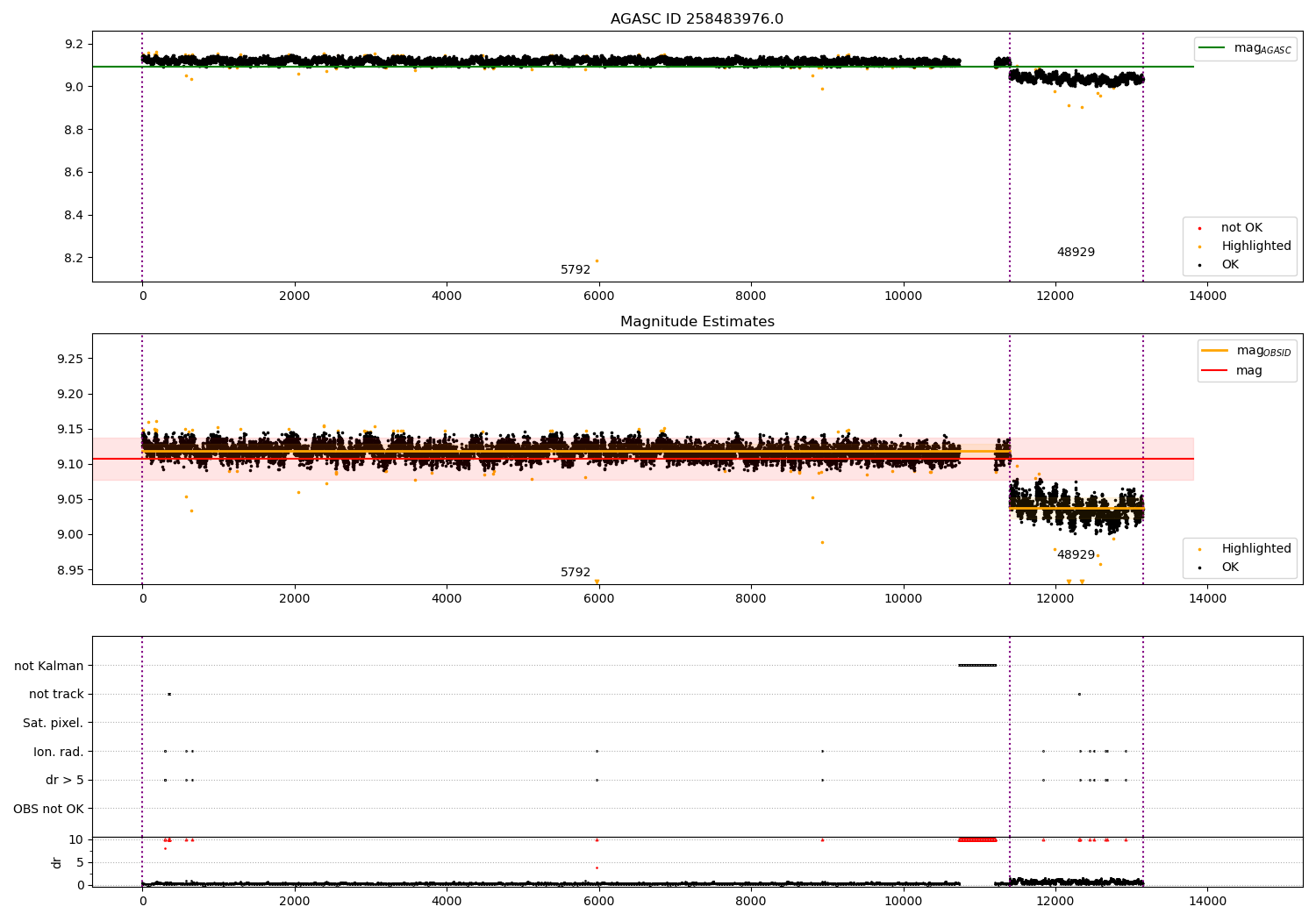Click the '5792' annotation in the top plot
The height and width of the screenshot is (921, 1316).
click(x=576, y=270)
